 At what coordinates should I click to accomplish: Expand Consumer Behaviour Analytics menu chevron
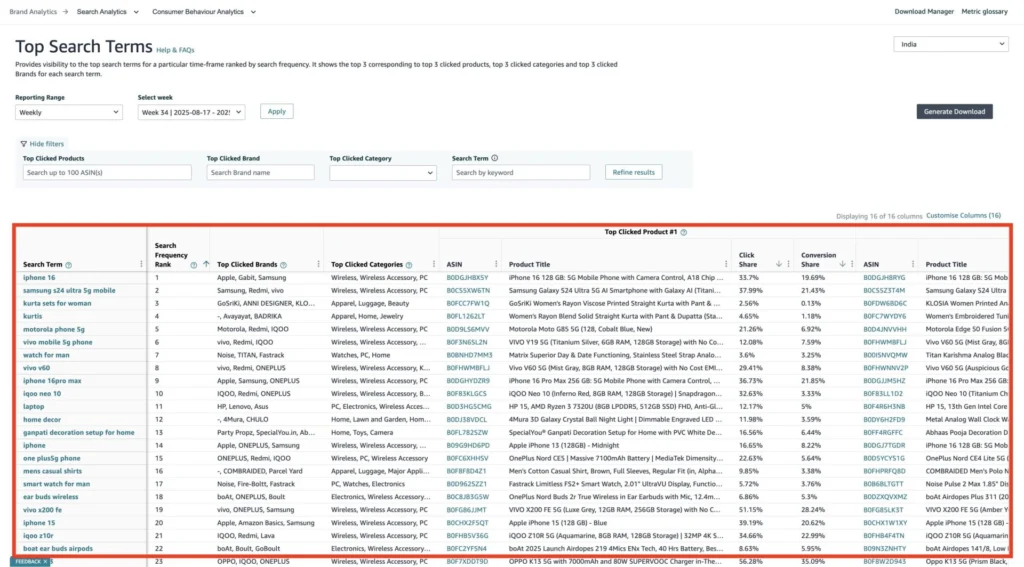pyautogui.click(x=253, y=12)
